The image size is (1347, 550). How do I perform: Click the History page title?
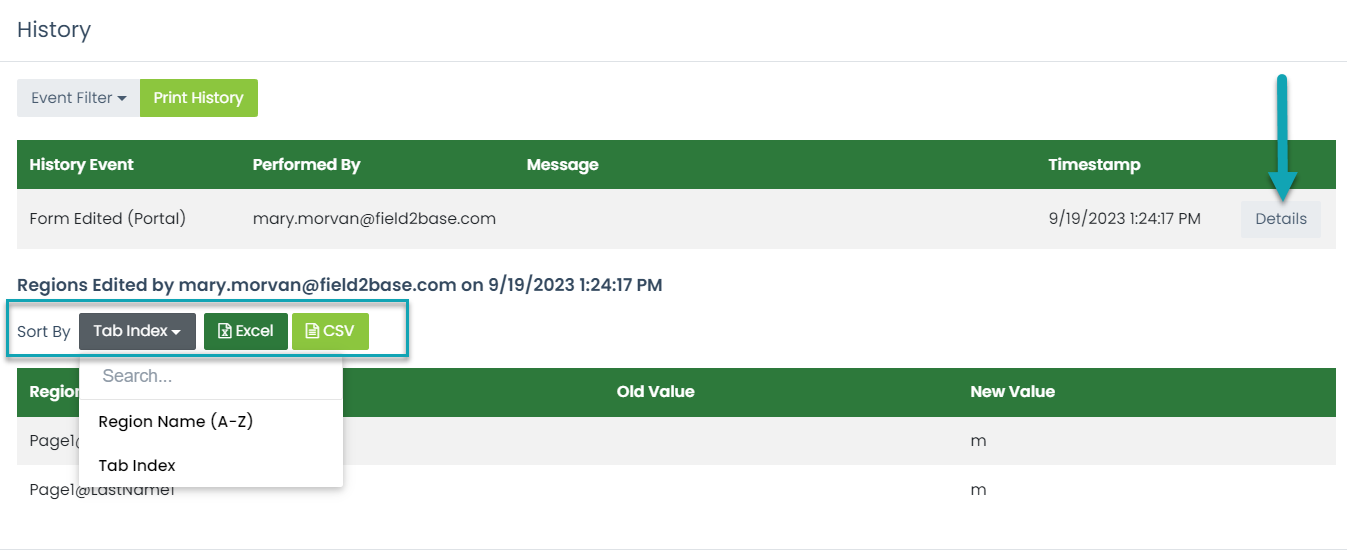[54, 30]
